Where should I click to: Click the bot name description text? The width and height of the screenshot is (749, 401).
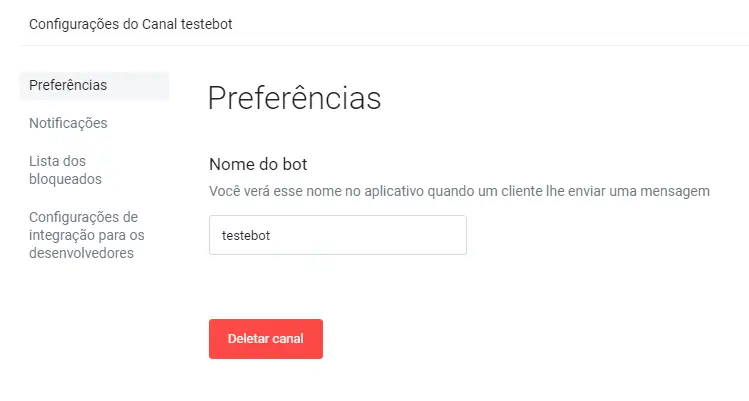(459, 190)
